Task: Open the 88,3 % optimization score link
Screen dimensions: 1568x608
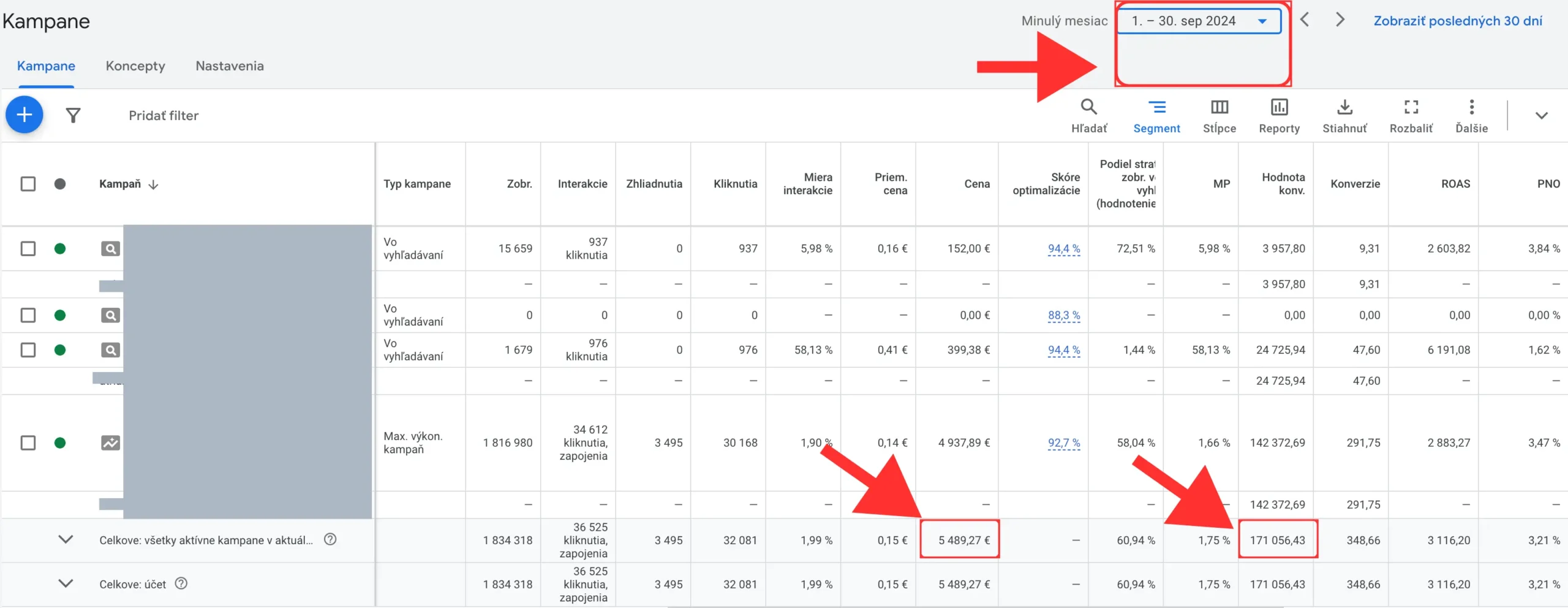Action: 1064,316
